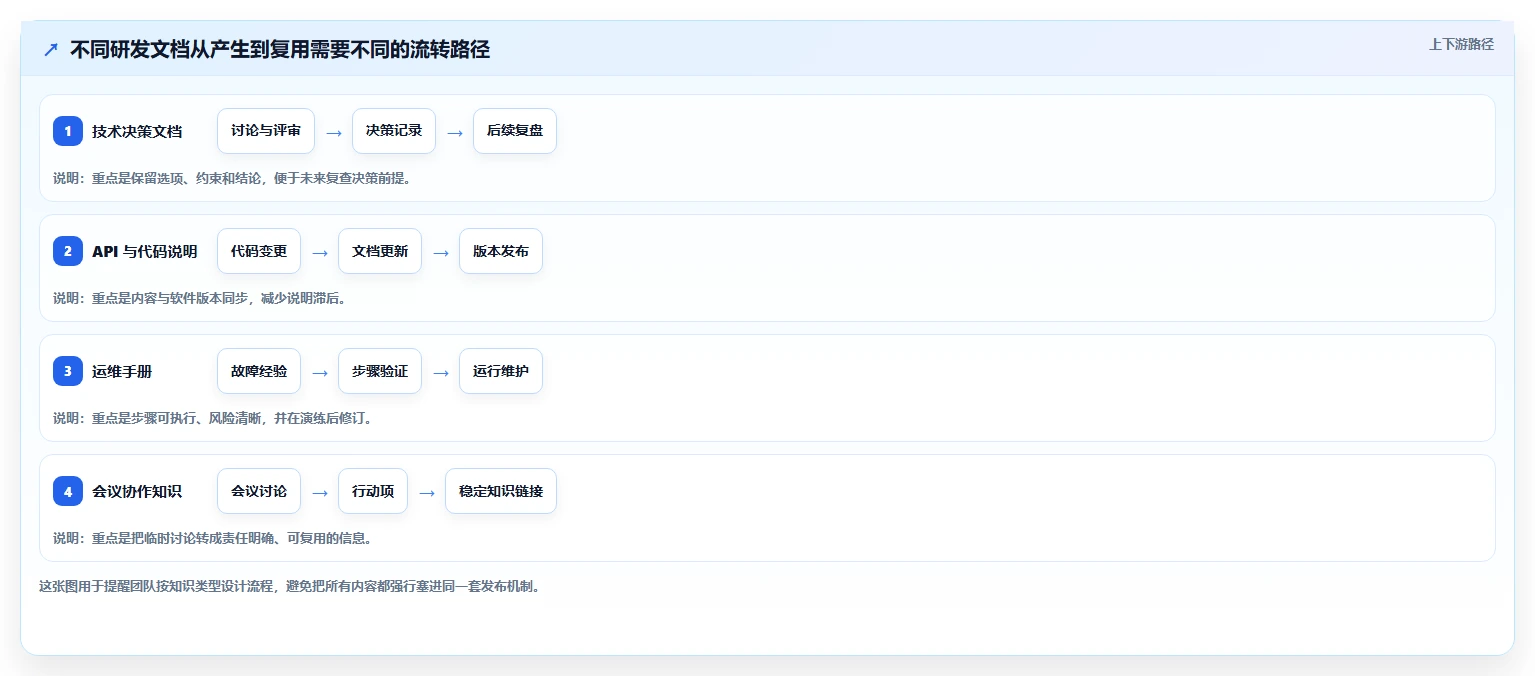The image size is (1535, 676).
Task: Select the 步骤验证 step chip
Action: (380, 371)
